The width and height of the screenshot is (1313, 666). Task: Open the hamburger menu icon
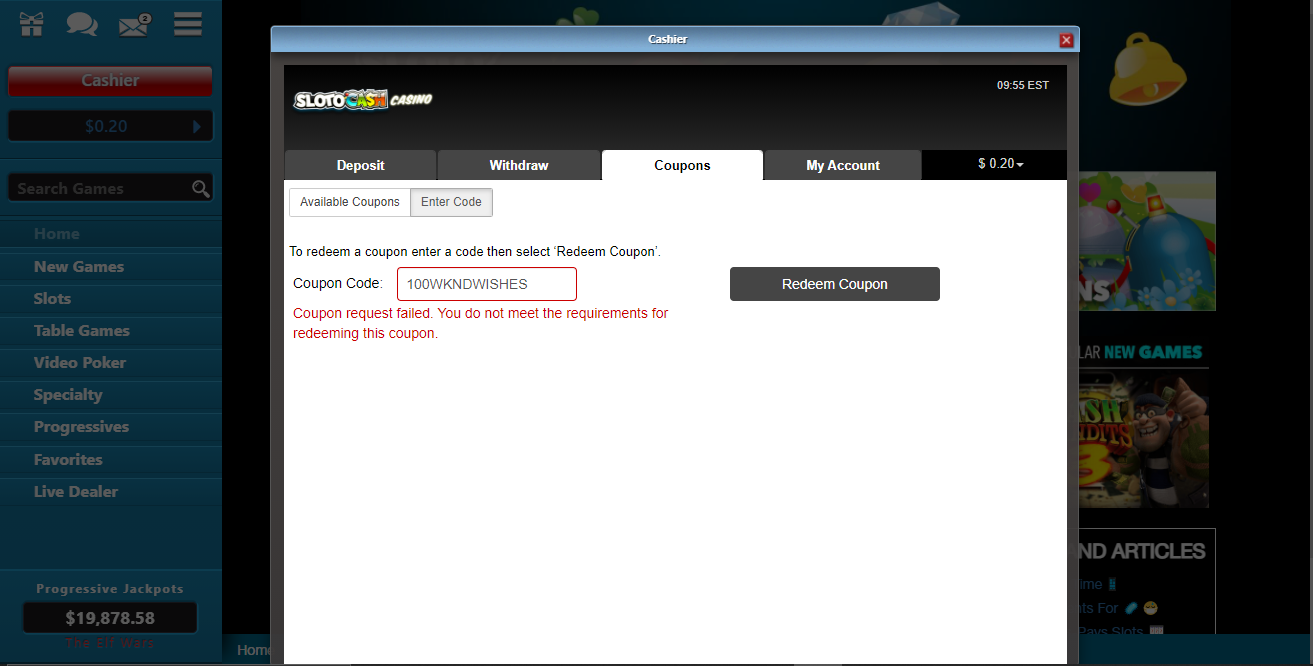[188, 24]
